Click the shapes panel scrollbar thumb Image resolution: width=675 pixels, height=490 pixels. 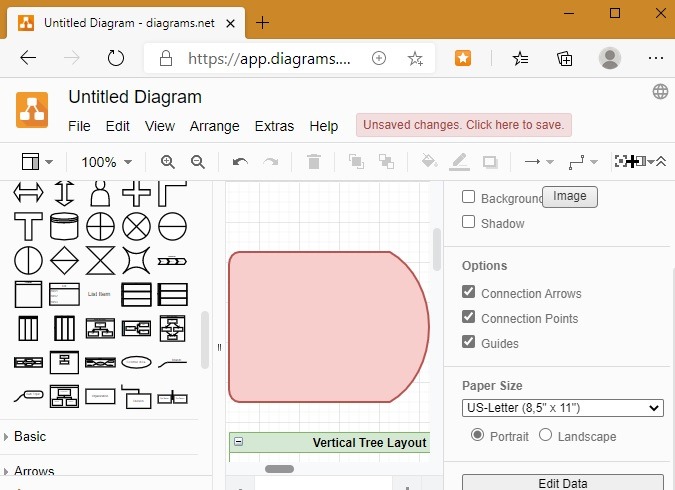click(x=205, y=340)
